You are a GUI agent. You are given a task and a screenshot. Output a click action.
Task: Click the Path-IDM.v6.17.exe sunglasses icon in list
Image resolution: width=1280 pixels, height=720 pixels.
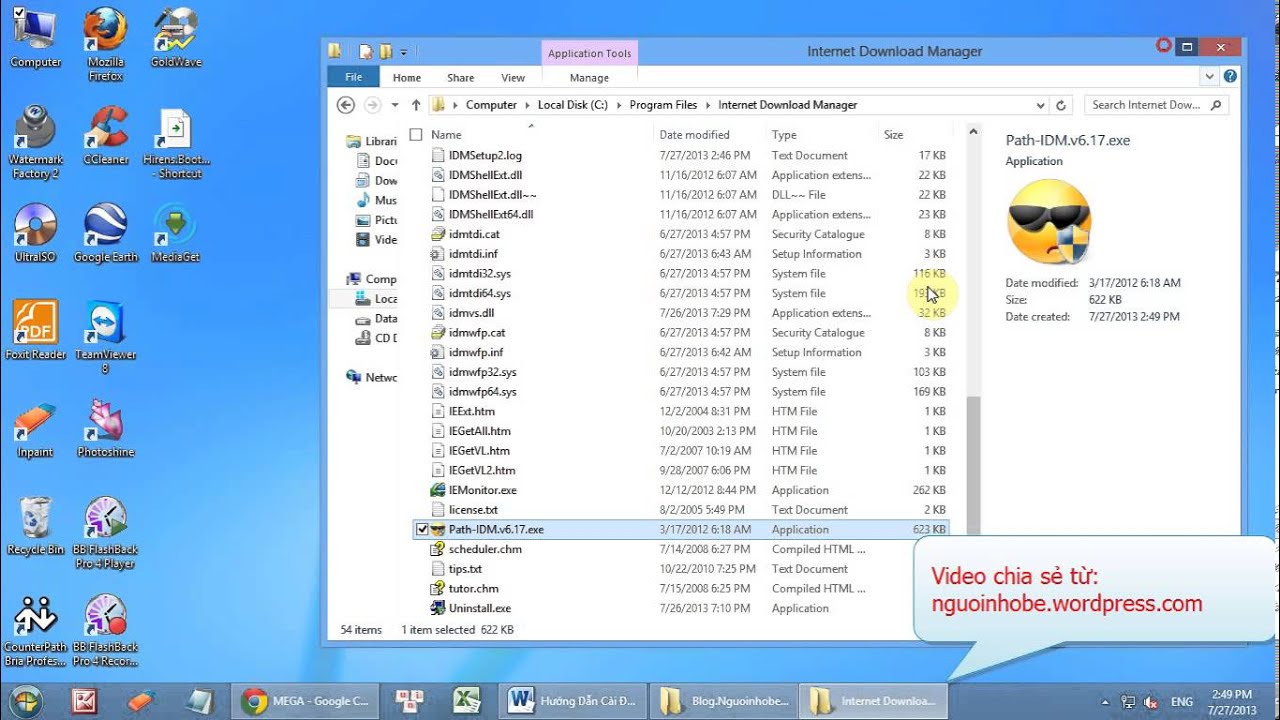pos(438,530)
